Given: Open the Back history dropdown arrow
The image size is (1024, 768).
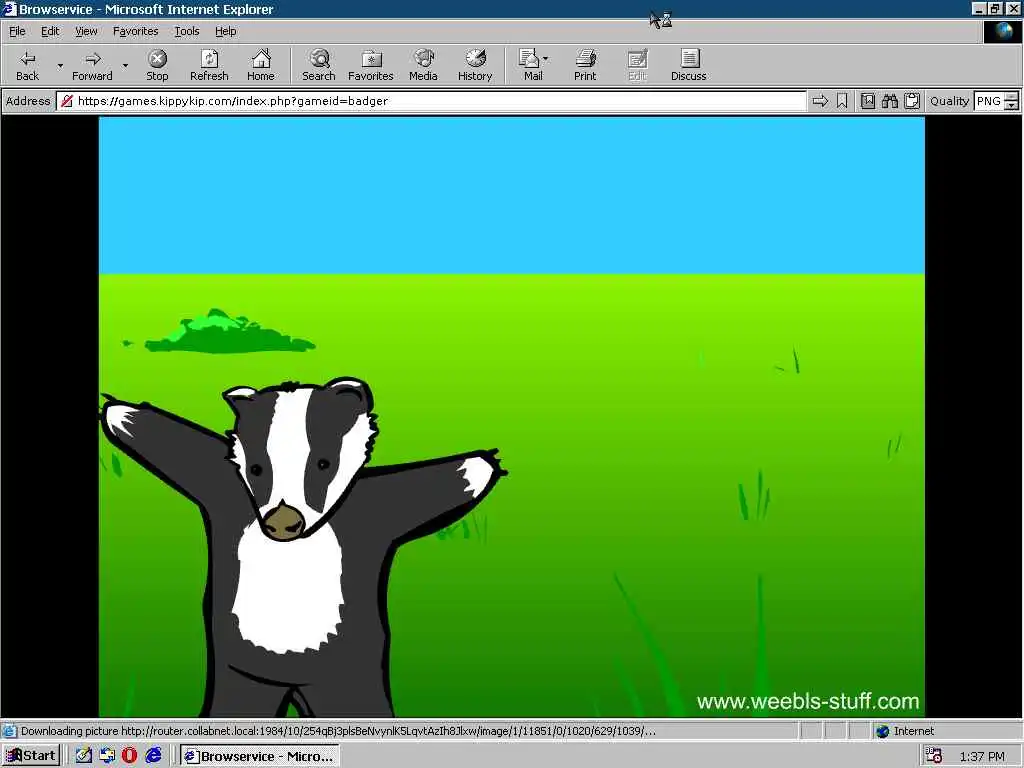Looking at the screenshot, I should pos(60,65).
